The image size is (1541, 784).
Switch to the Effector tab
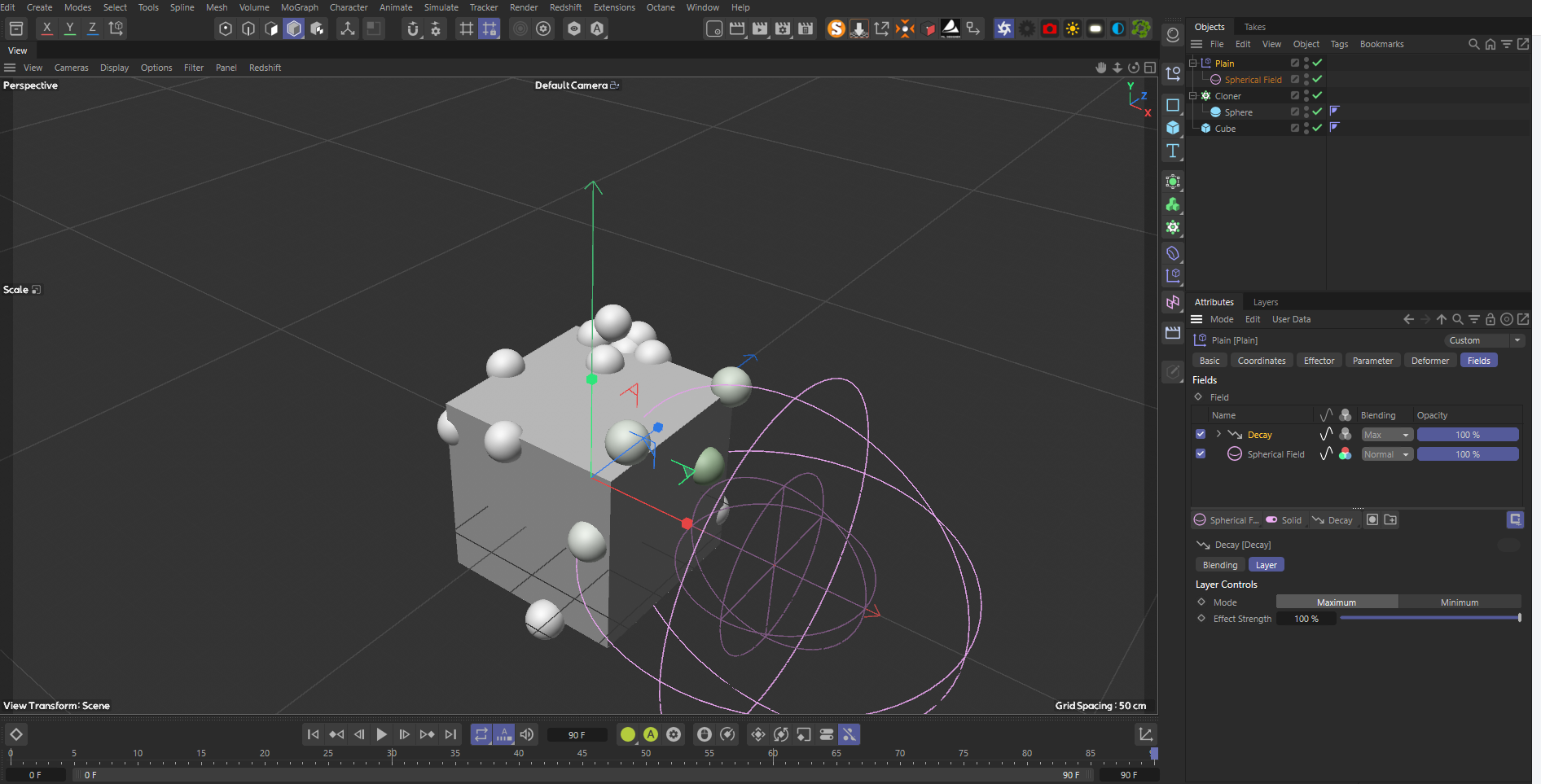pos(1319,361)
